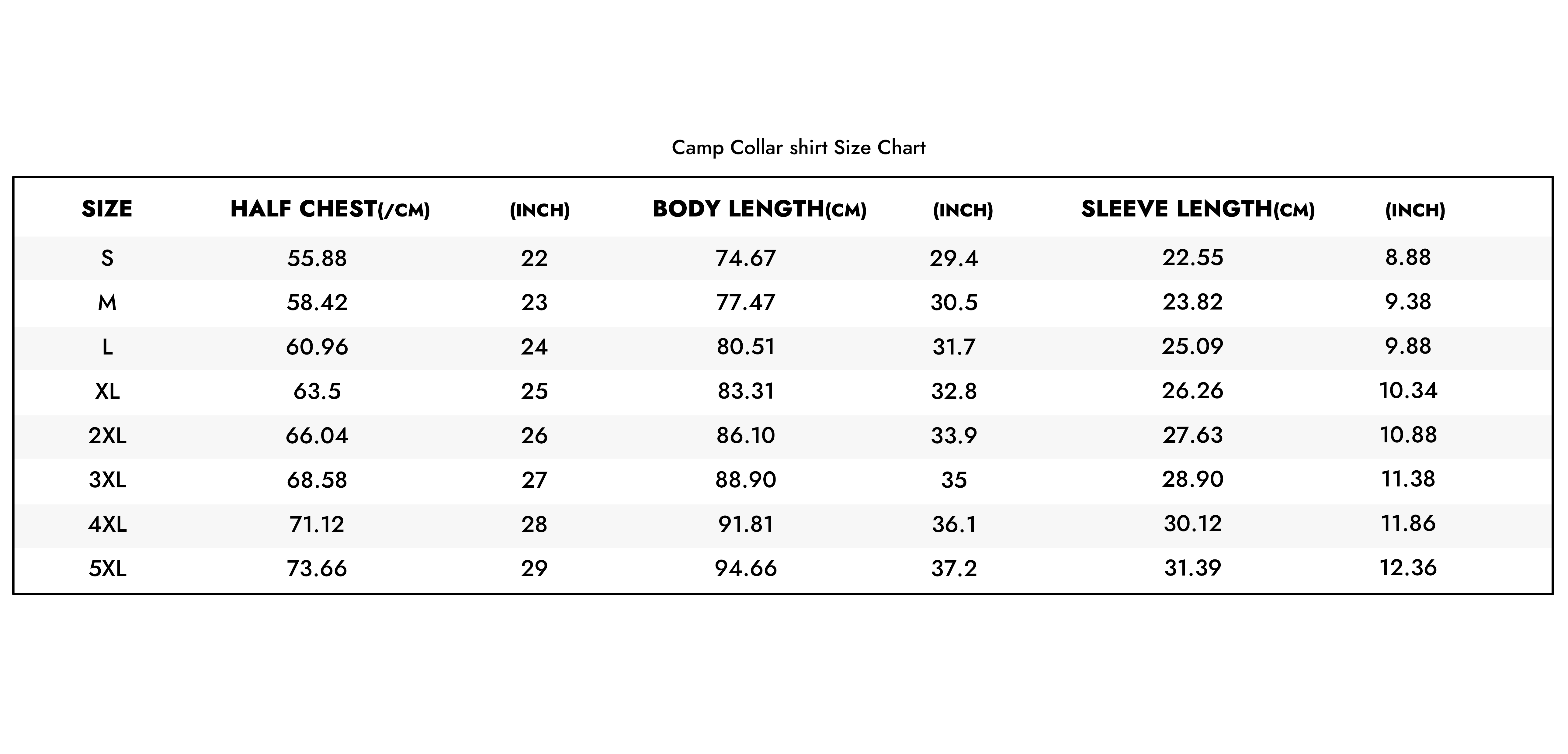Click the HALF CHEST(/CM) column header
The image size is (1568, 754).
click(330, 209)
